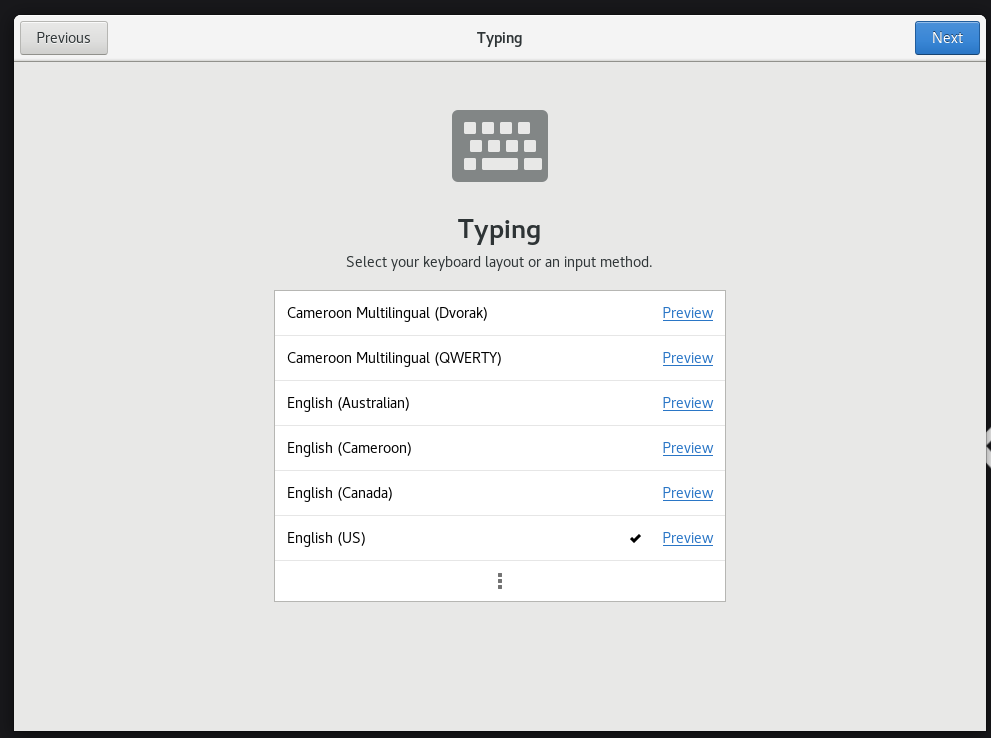991x738 pixels.
Task: Select the English (US) layout row
Action: (326, 538)
